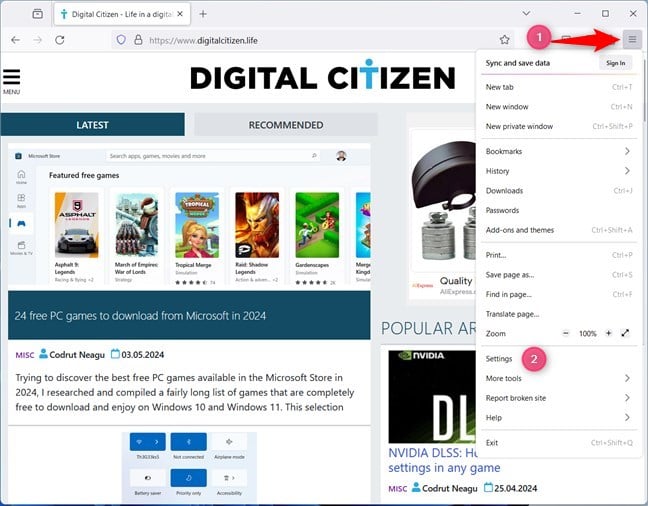This screenshot has width=648, height=506.
Task: Select New window menu entry
Action: tap(559, 107)
